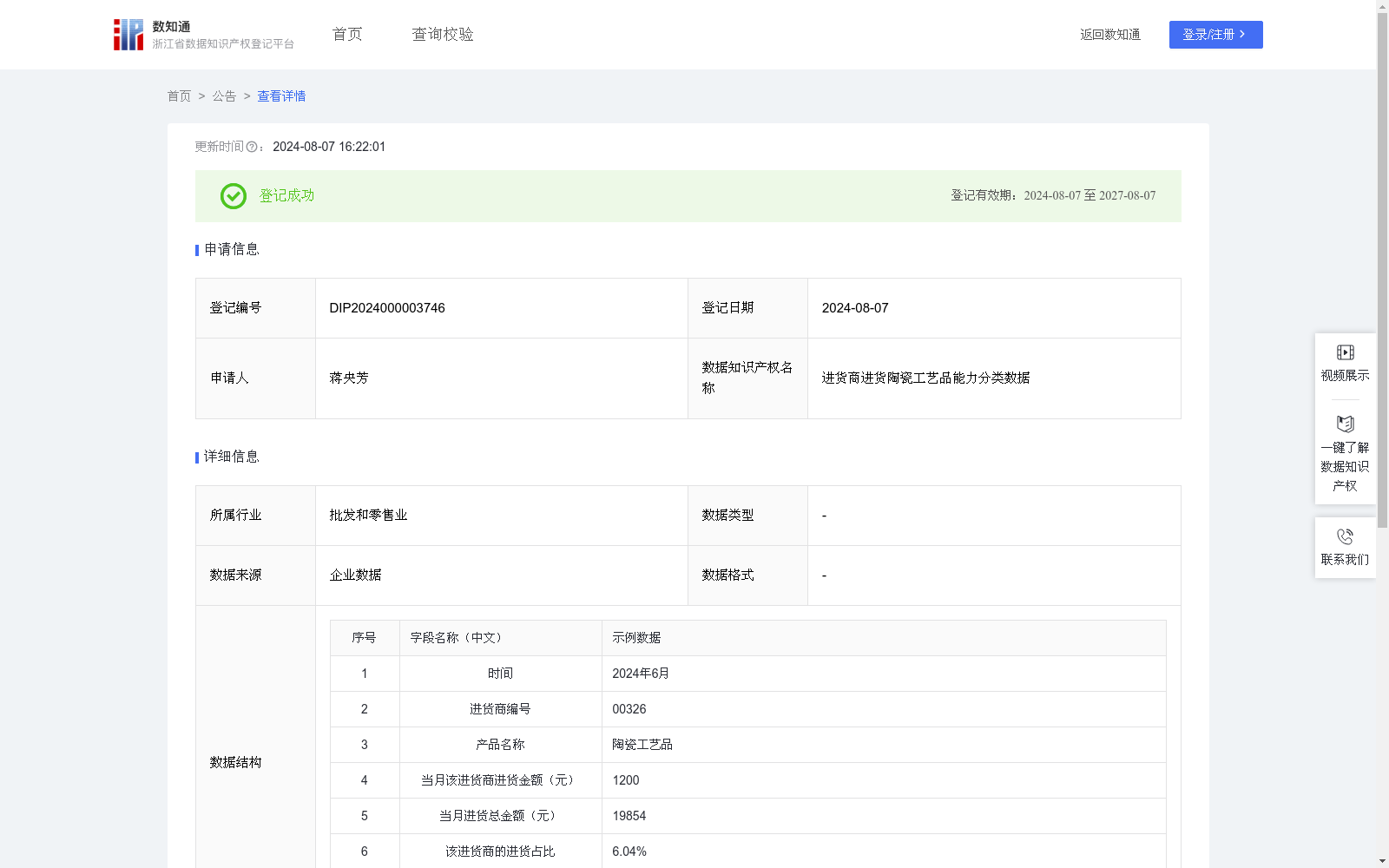Click the scrollbar up arrow
Screen dimensions: 1389x868
coord(1383,6)
